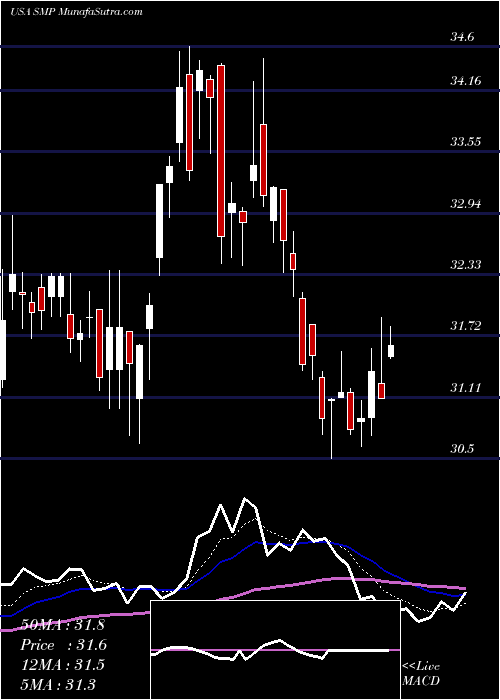This screenshot has height=700, width=500.
Task: Select the 33.55 price axis label
Action: pos(465,142)
